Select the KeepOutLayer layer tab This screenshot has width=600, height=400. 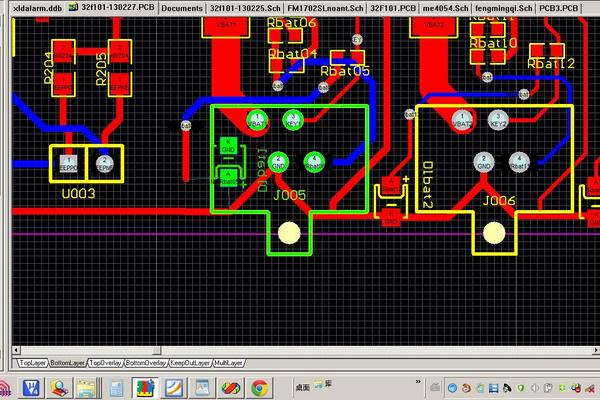[190, 362]
